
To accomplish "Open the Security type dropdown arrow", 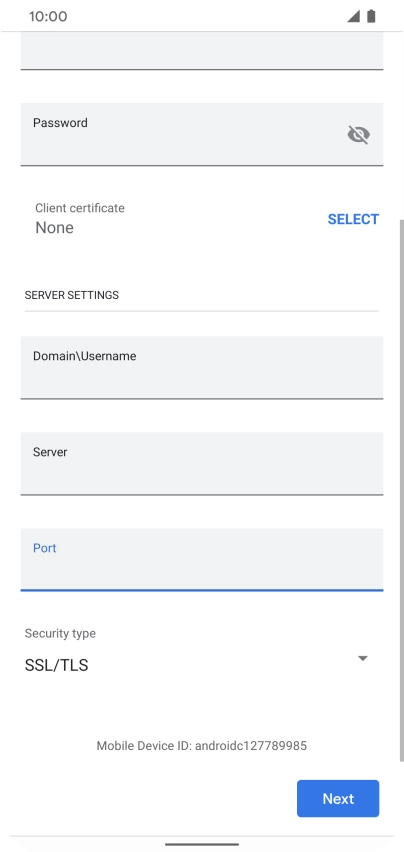I will [x=363, y=659].
